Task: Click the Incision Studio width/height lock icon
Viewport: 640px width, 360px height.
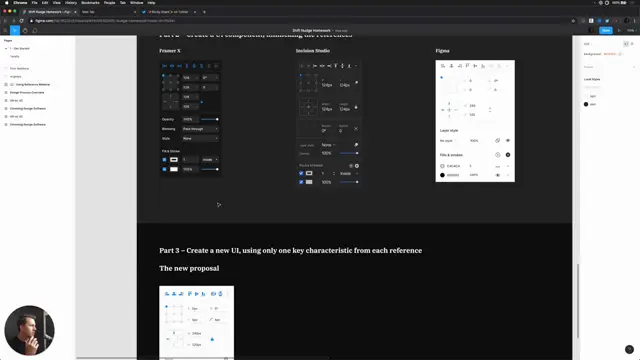Action: pos(356,107)
